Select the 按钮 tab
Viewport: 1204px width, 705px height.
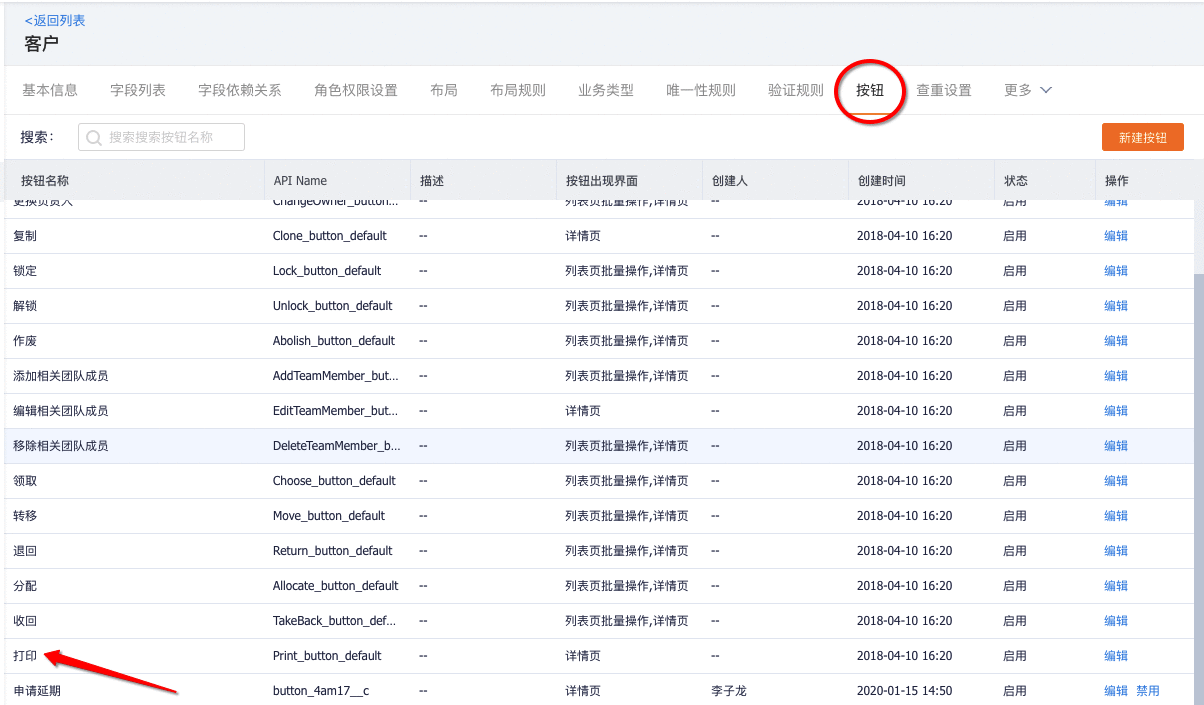(x=870, y=90)
